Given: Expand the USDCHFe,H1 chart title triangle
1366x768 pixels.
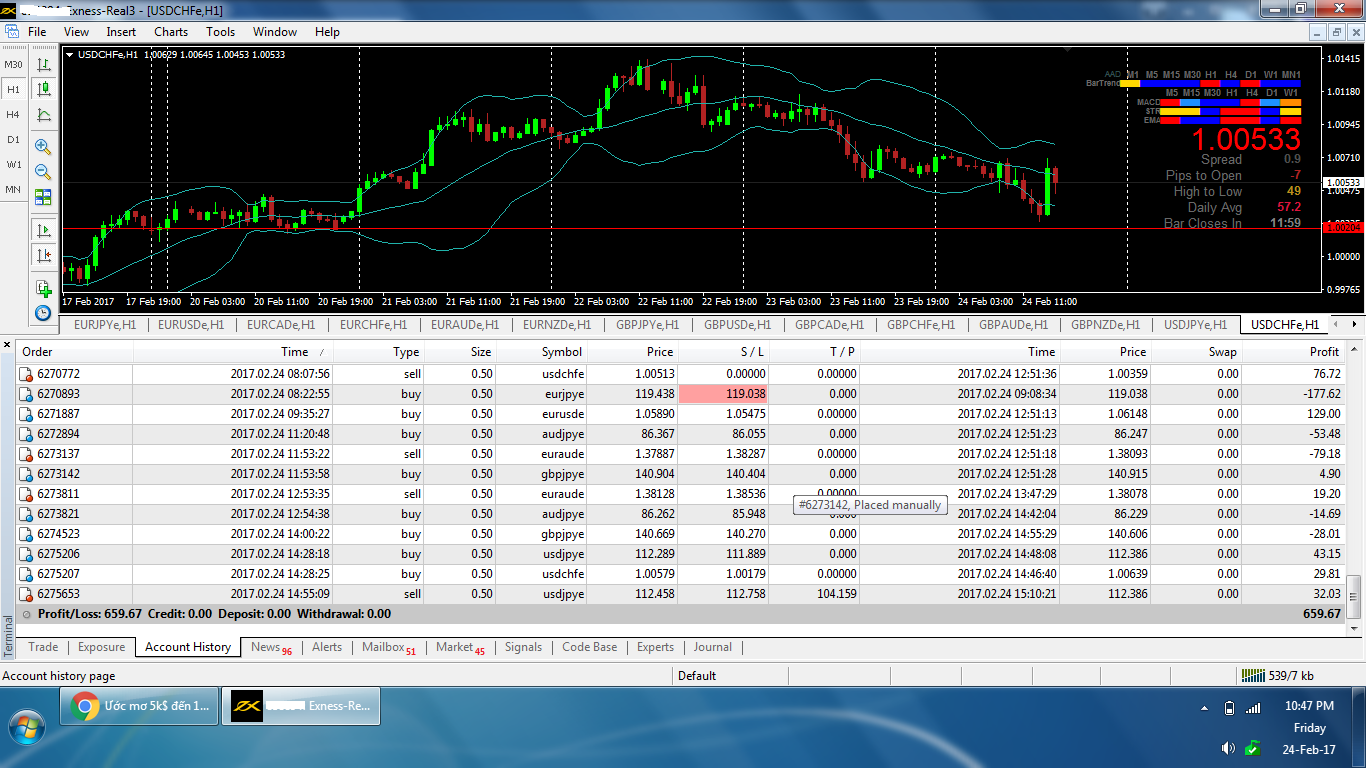Looking at the screenshot, I should point(69,55).
